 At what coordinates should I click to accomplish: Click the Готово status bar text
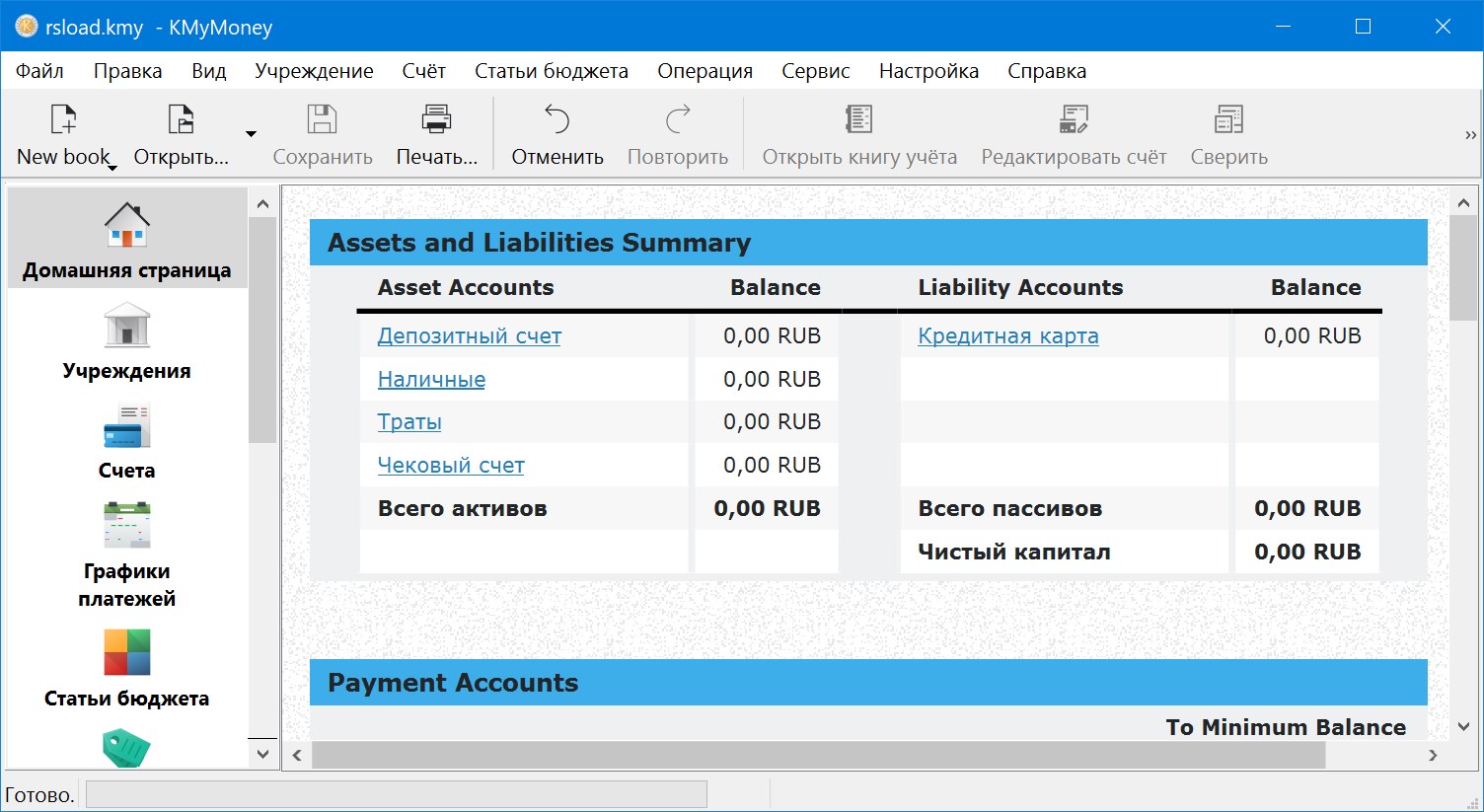(x=39, y=795)
